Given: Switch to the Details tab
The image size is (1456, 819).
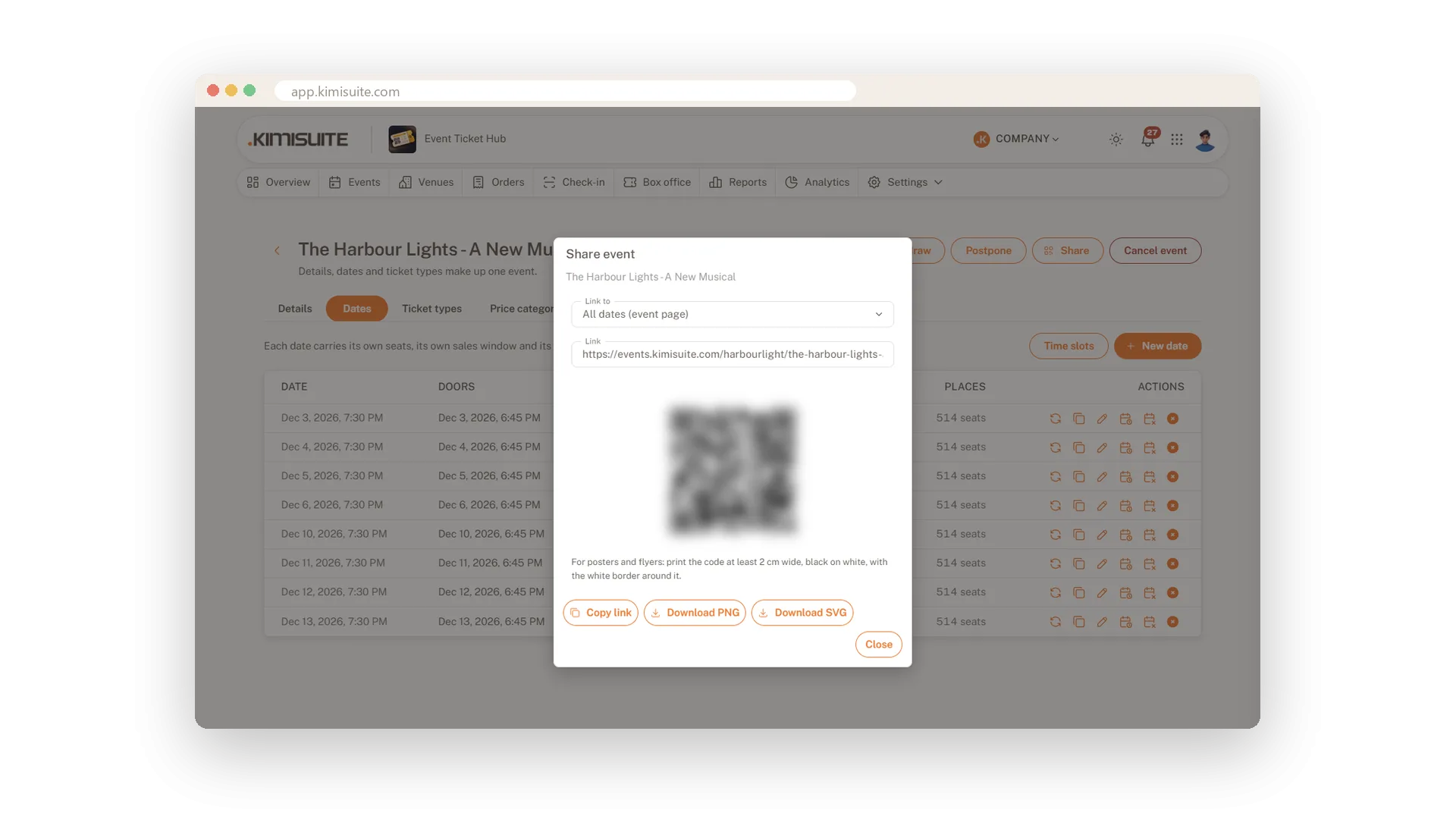Looking at the screenshot, I should coord(295,309).
